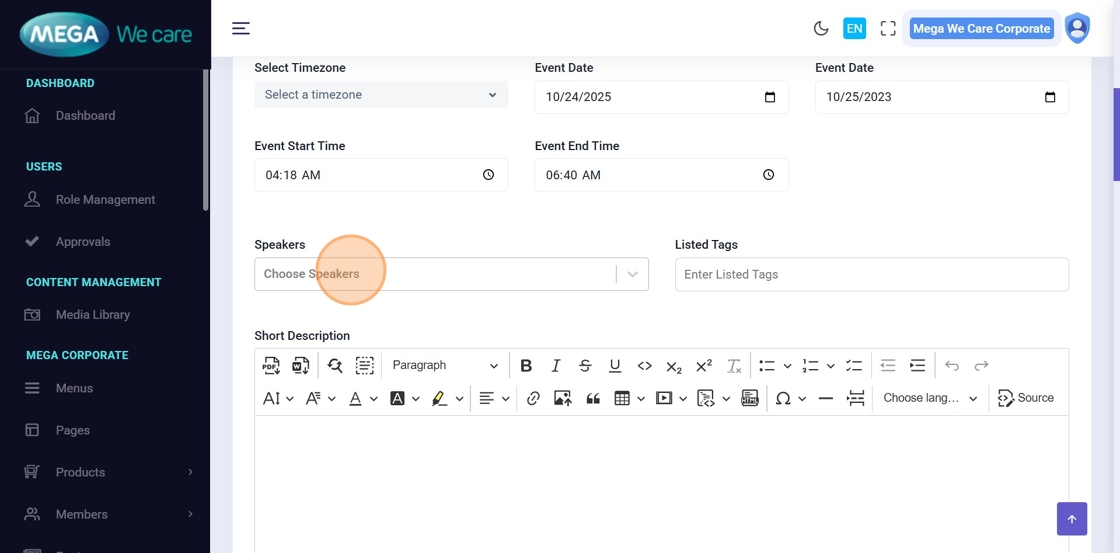Screen dimensions: 1120x553
Task: Apply bold formatting in the editor
Action: pyautogui.click(x=526, y=366)
